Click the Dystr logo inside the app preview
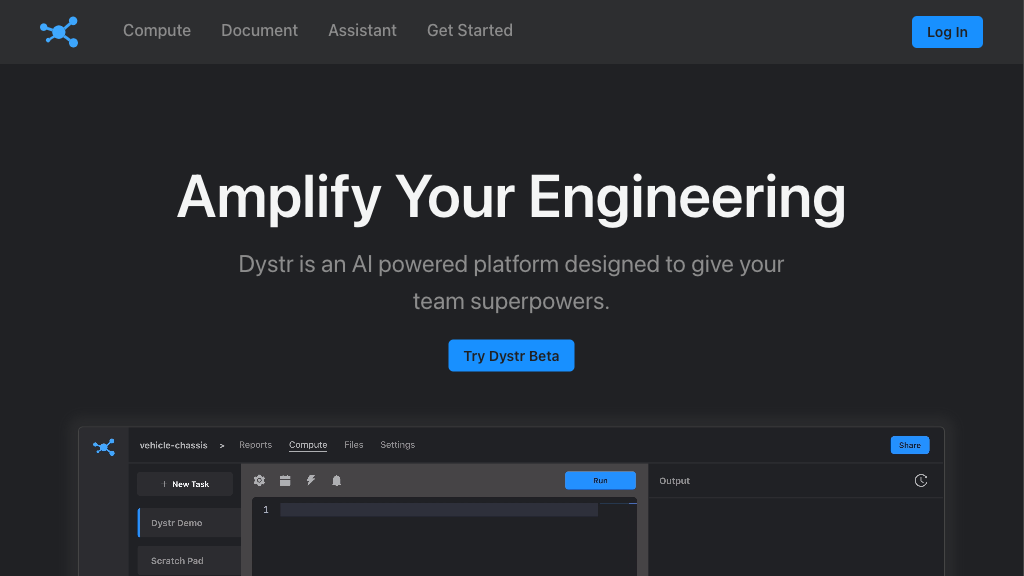This screenshot has width=1024, height=576. [104, 447]
